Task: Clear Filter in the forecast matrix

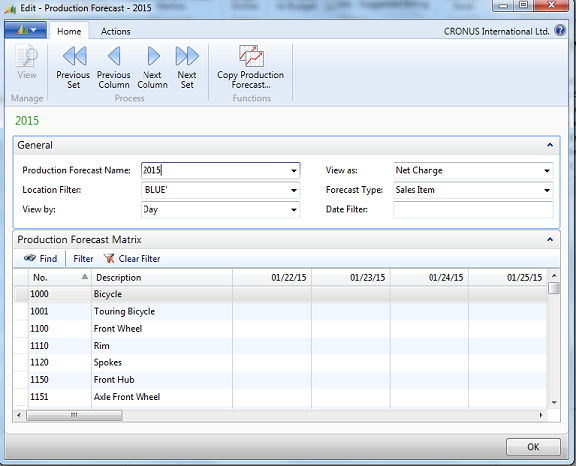Action: (132, 259)
